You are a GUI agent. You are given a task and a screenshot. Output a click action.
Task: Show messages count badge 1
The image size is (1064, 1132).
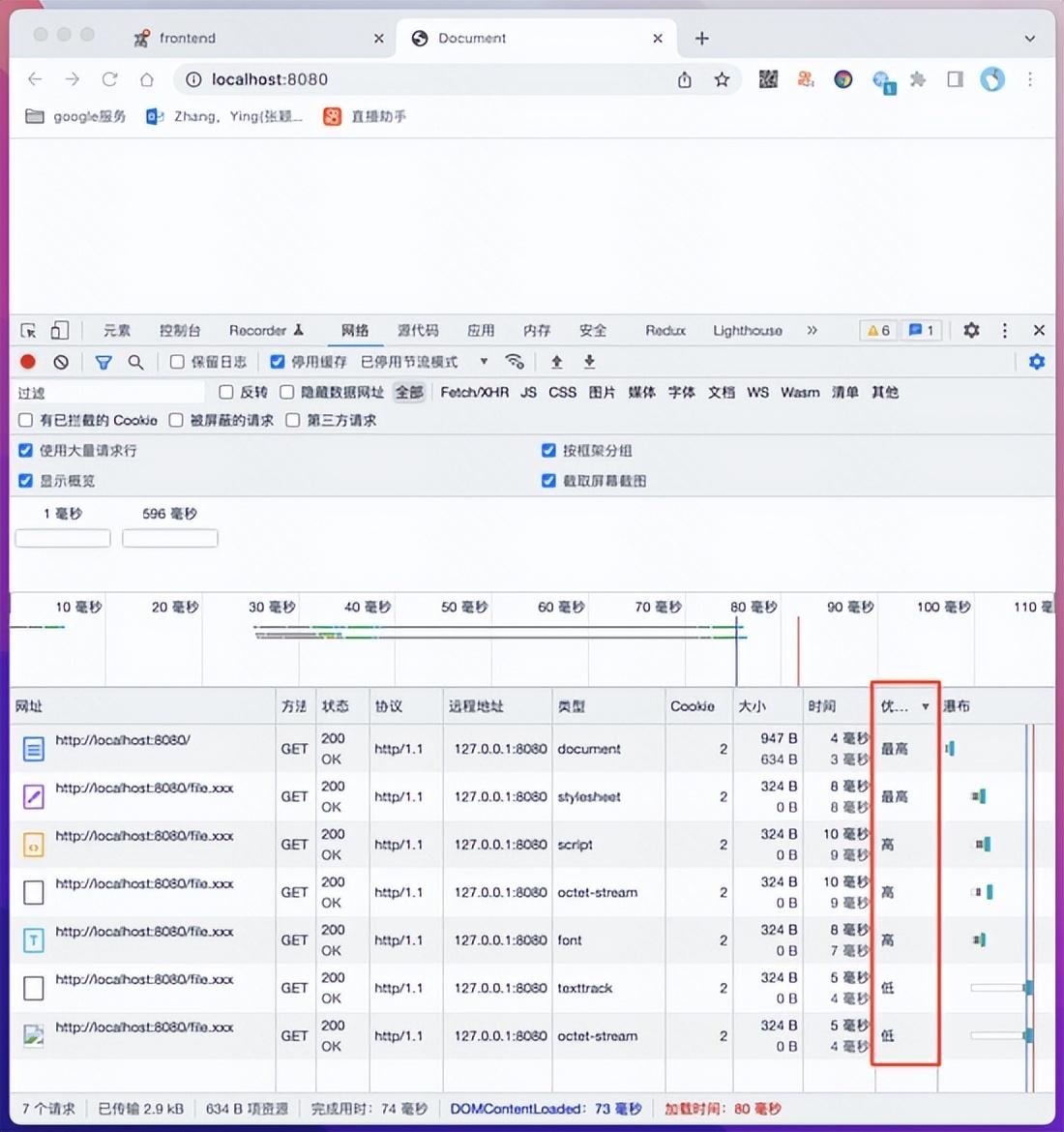(x=921, y=331)
